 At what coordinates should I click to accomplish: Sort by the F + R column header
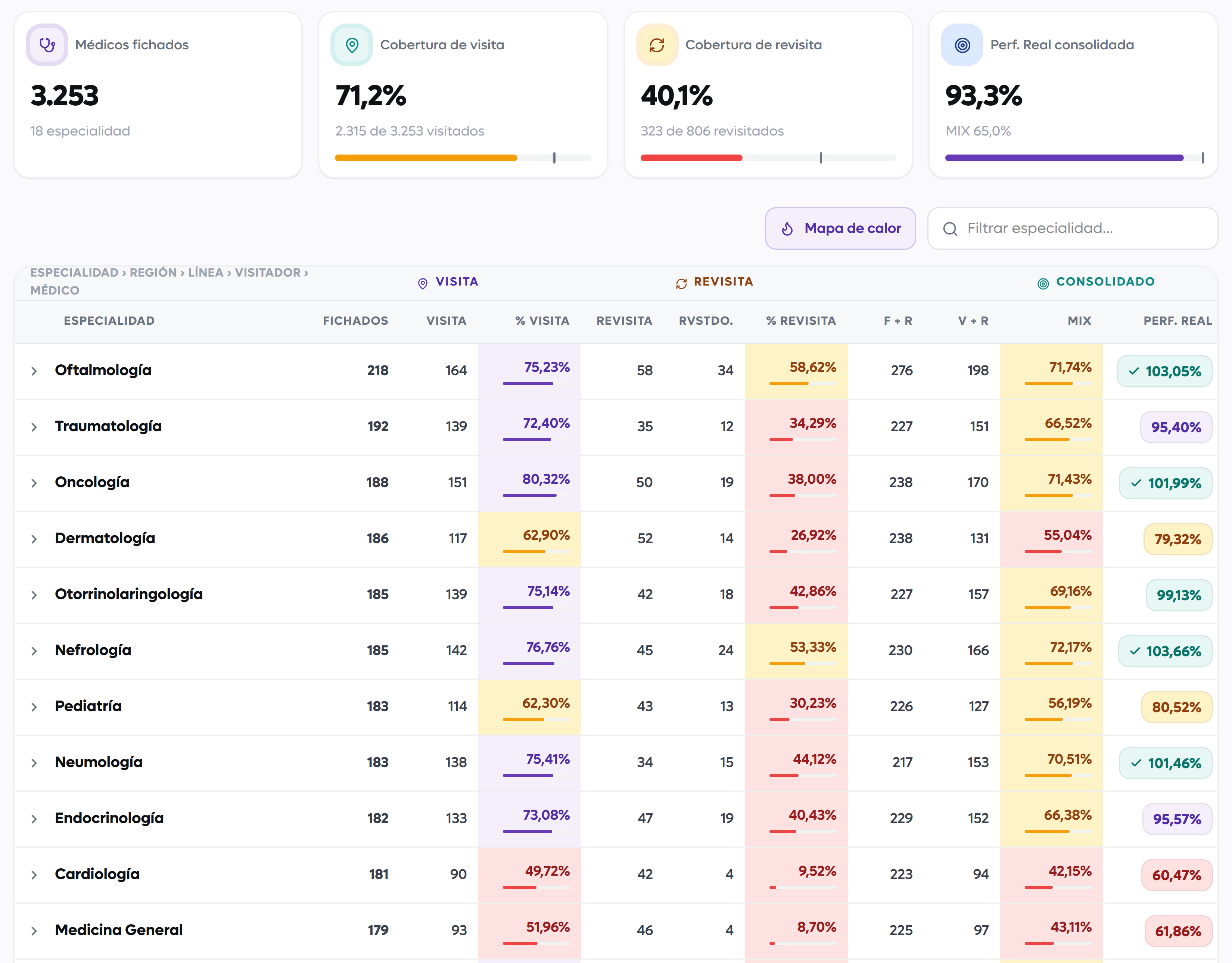coord(897,321)
